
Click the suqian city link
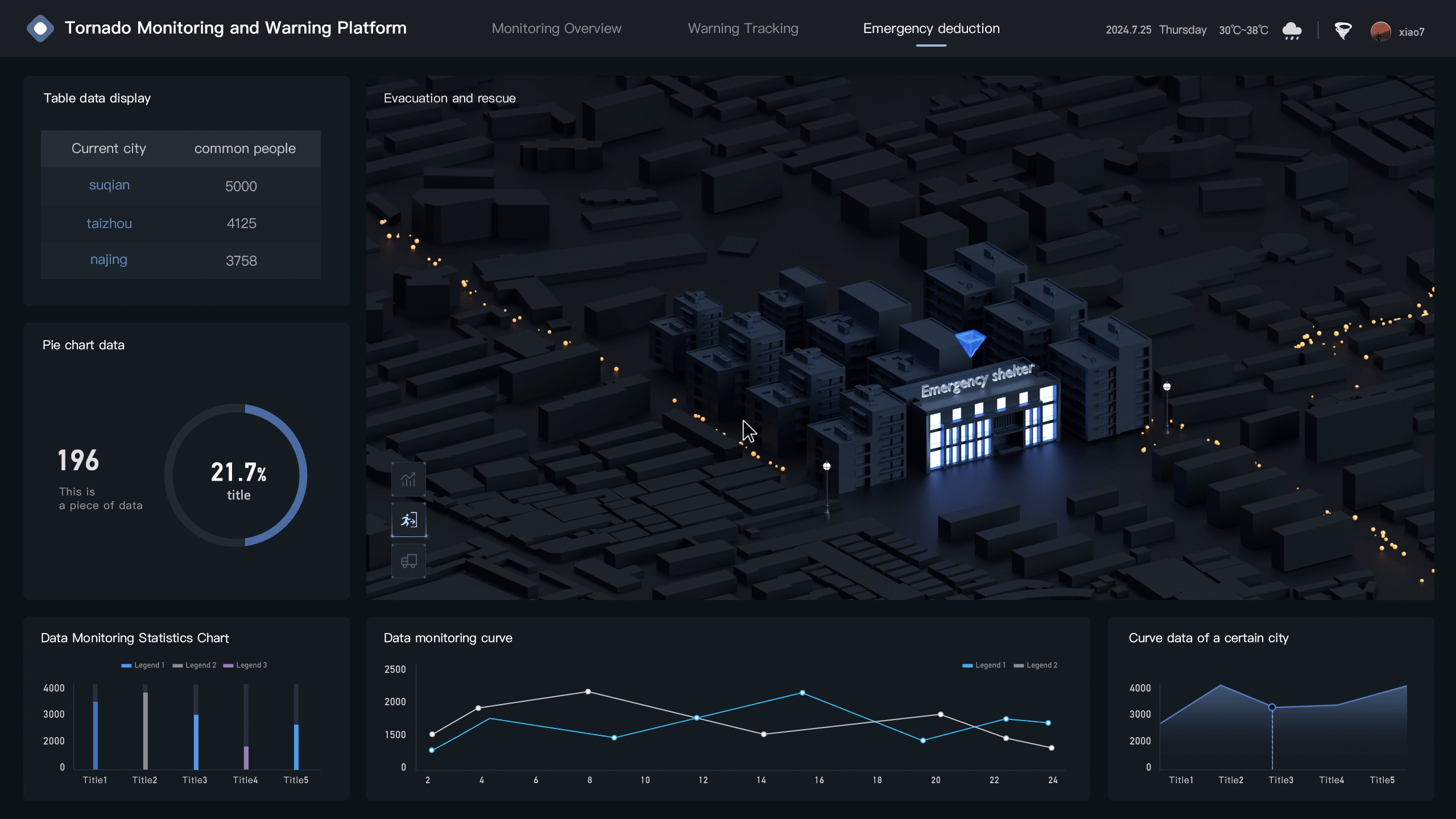109,185
